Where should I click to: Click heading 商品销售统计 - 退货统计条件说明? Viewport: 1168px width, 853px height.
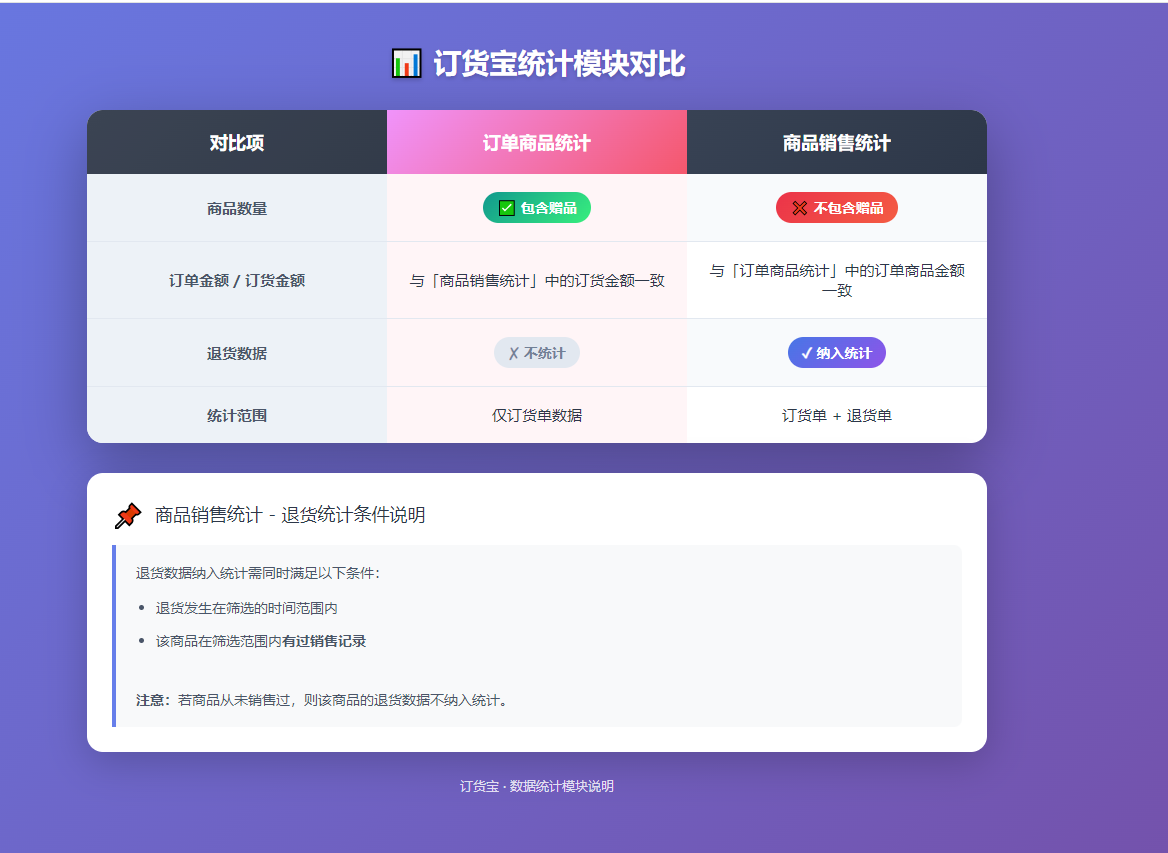point(290,515)
